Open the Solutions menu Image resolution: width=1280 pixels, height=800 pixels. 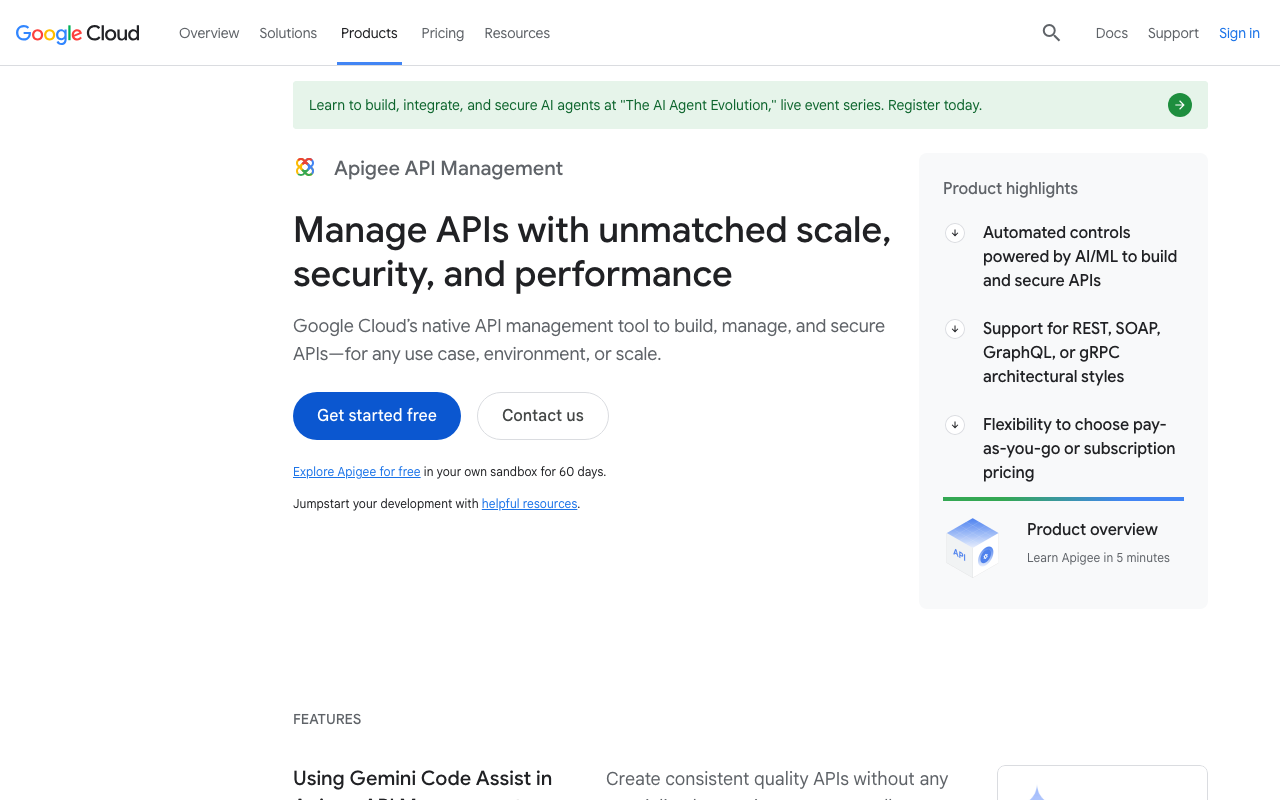point(288,33)
